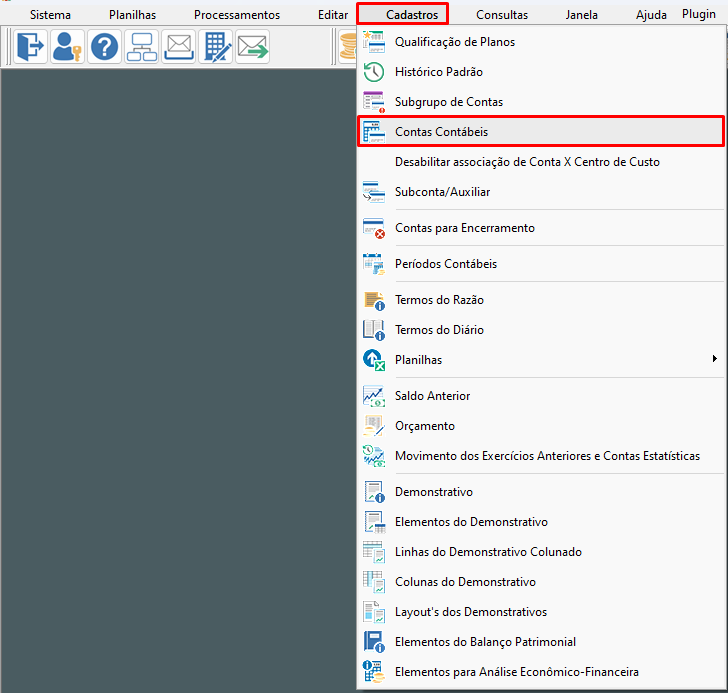Screen dimensions: 728x693
Task: Click the Orçamento icon
Action: pos(374,426)
